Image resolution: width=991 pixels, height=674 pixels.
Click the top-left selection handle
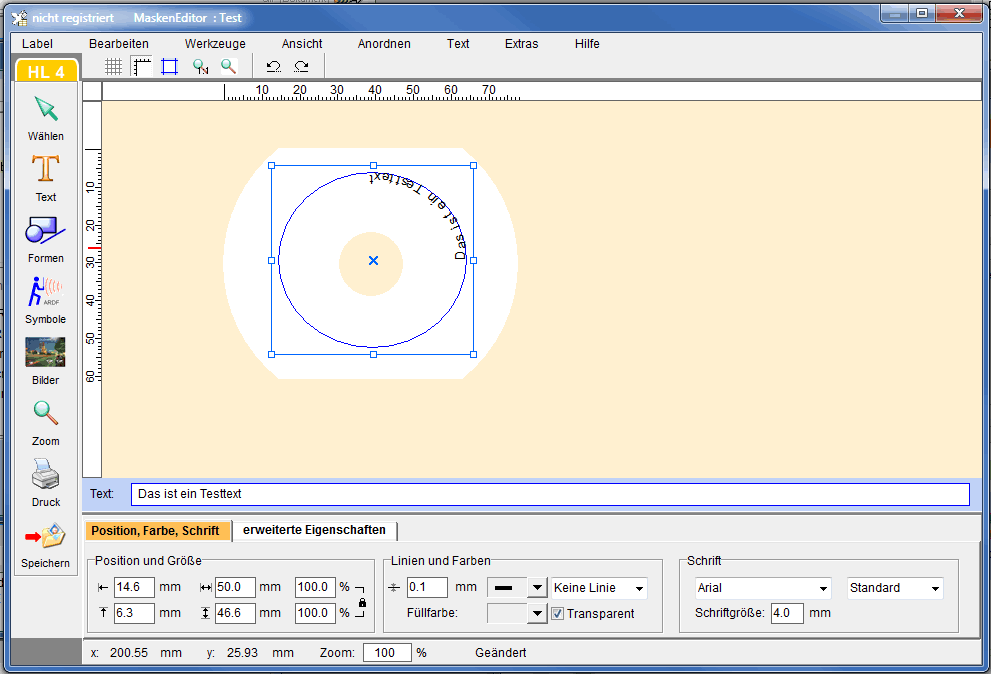click(x=272, y=166)
